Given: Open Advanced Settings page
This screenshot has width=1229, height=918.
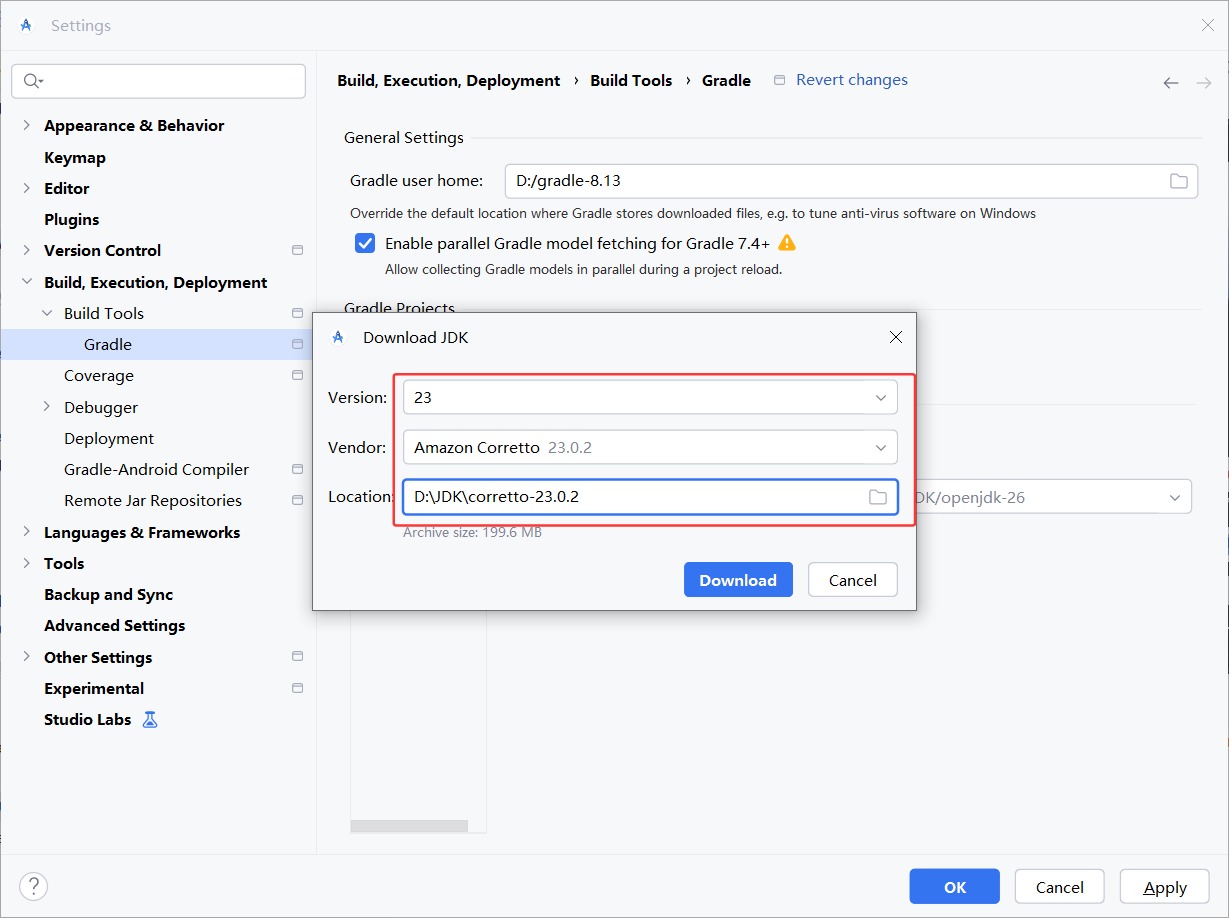Looking at the screenshot, I should click(115, 625).
